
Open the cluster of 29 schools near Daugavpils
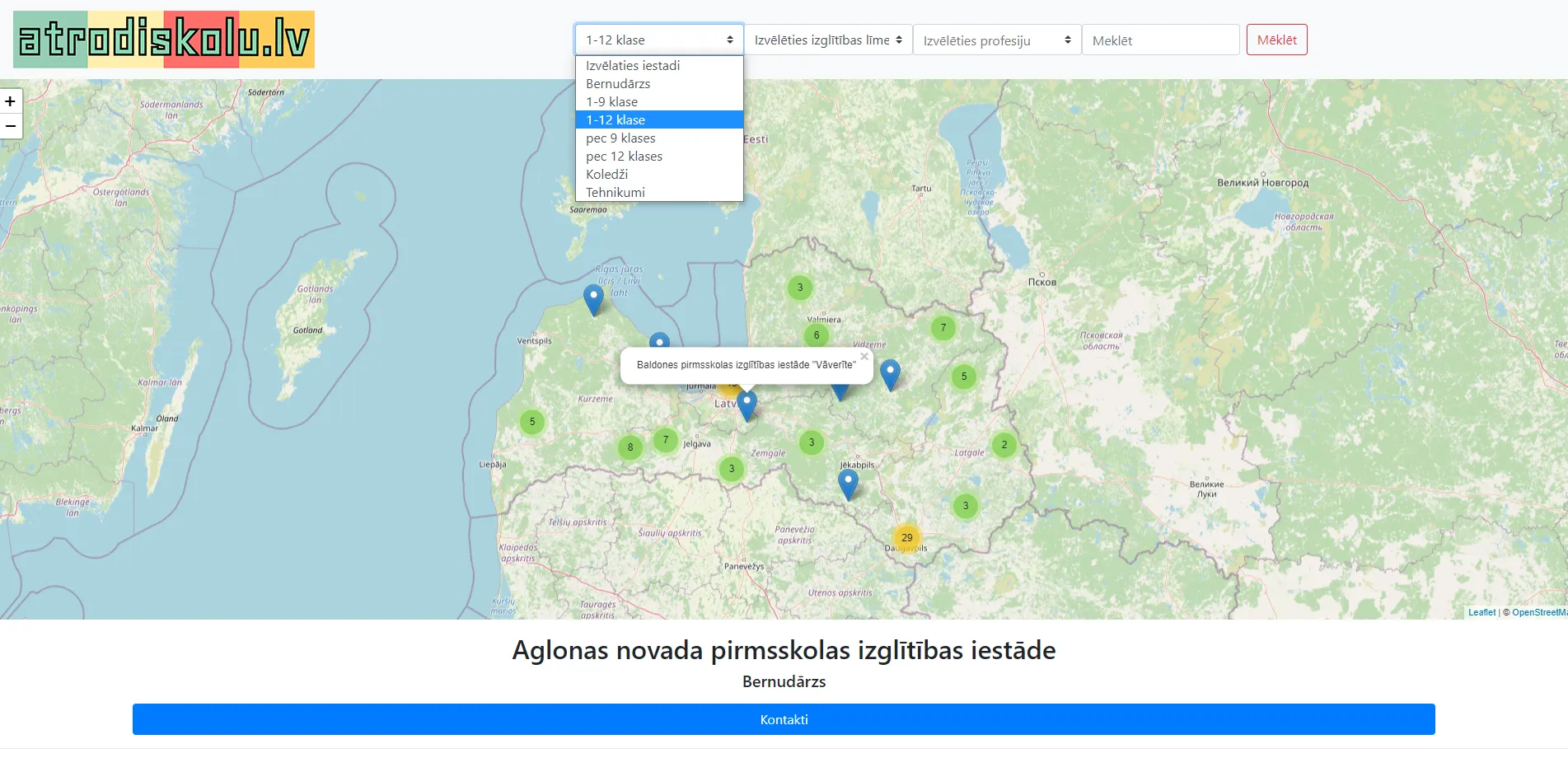coord(906,536)
